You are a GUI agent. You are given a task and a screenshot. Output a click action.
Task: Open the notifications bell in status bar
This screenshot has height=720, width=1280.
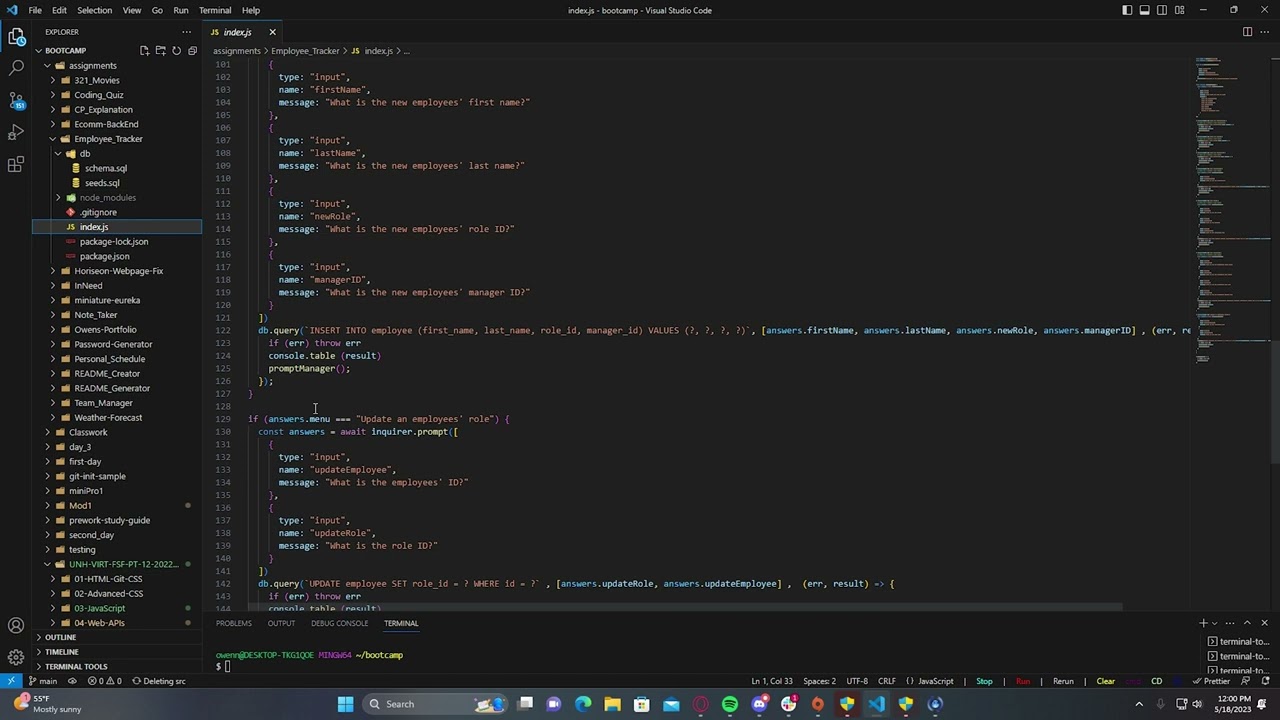pos(1265,681)
